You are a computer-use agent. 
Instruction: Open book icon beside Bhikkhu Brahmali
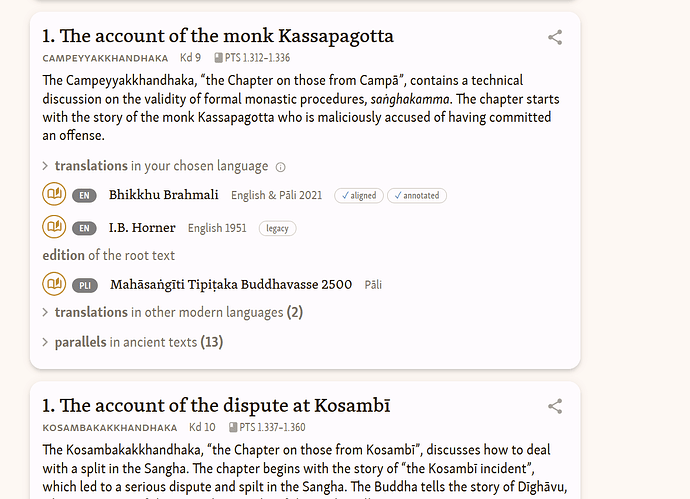(54, 194)
